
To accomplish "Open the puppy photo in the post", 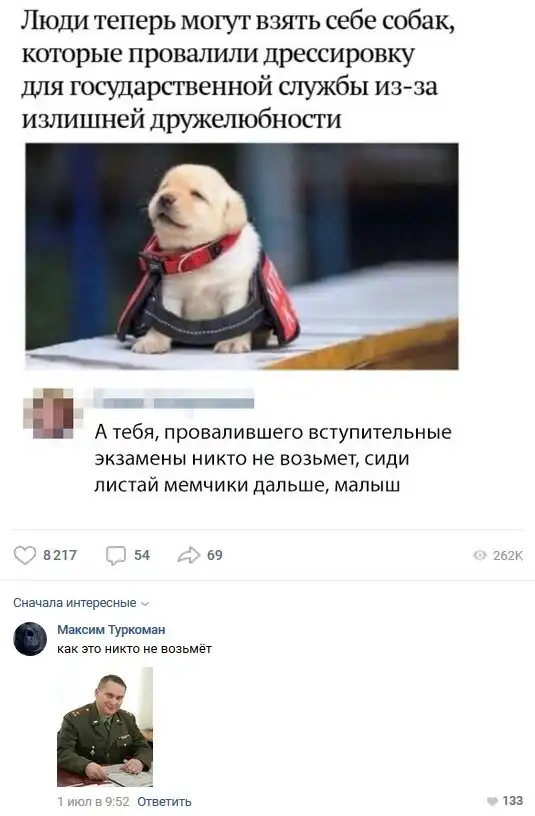I will point(242,256).
